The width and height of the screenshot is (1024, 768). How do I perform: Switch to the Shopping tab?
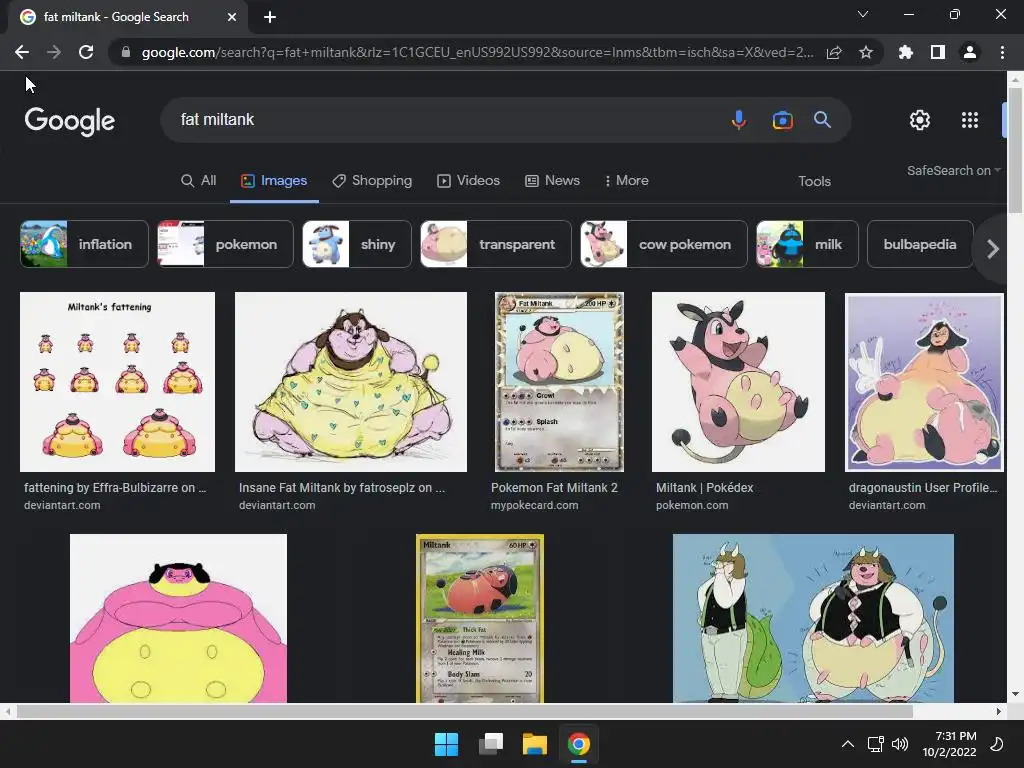[372, 180]
